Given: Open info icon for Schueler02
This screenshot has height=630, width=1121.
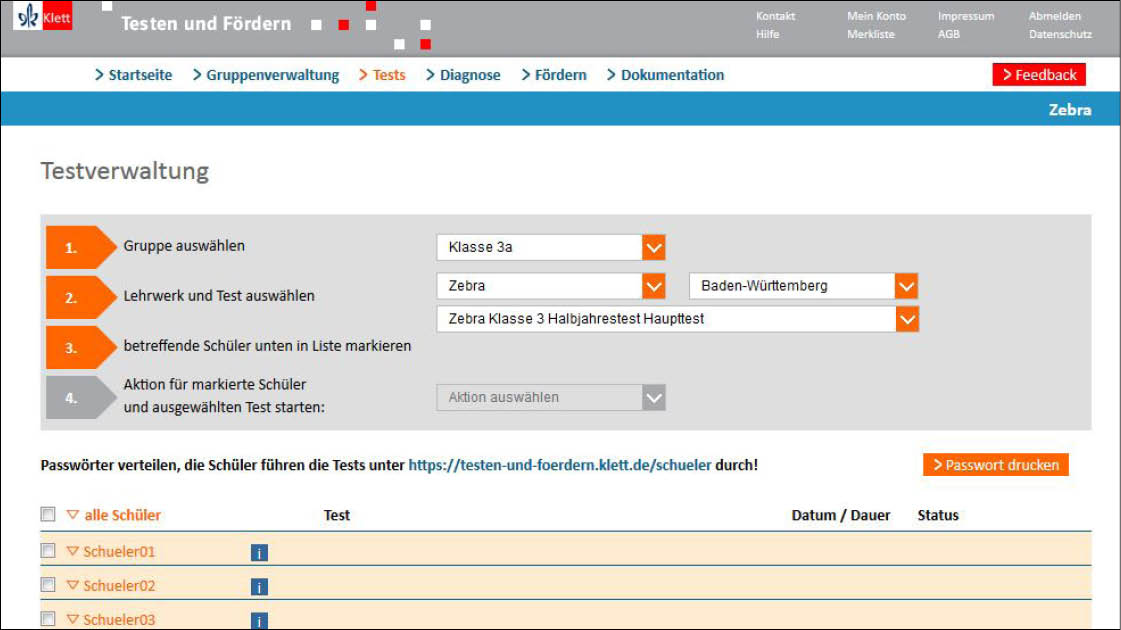Looking at the screenshot, I should click(259, 587).
